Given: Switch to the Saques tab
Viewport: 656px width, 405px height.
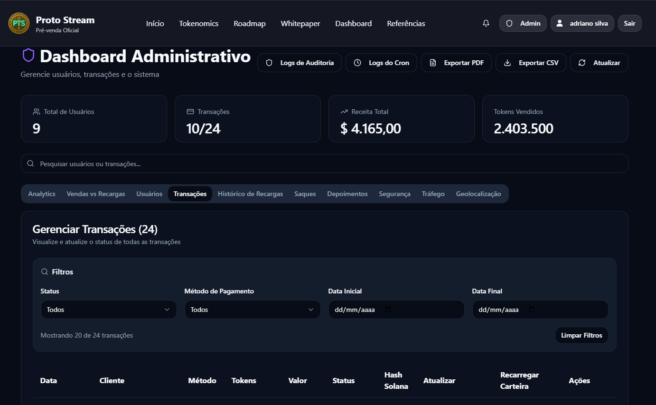Looking at the screenshot, I should [x=305, y=194].
